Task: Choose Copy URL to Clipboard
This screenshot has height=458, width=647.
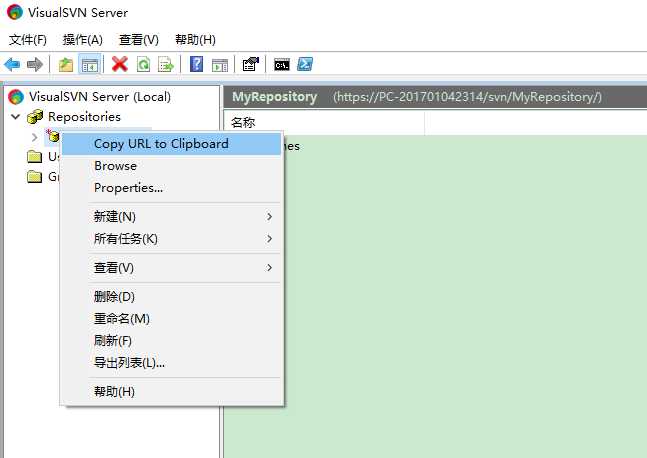Action: coord(172,144)
